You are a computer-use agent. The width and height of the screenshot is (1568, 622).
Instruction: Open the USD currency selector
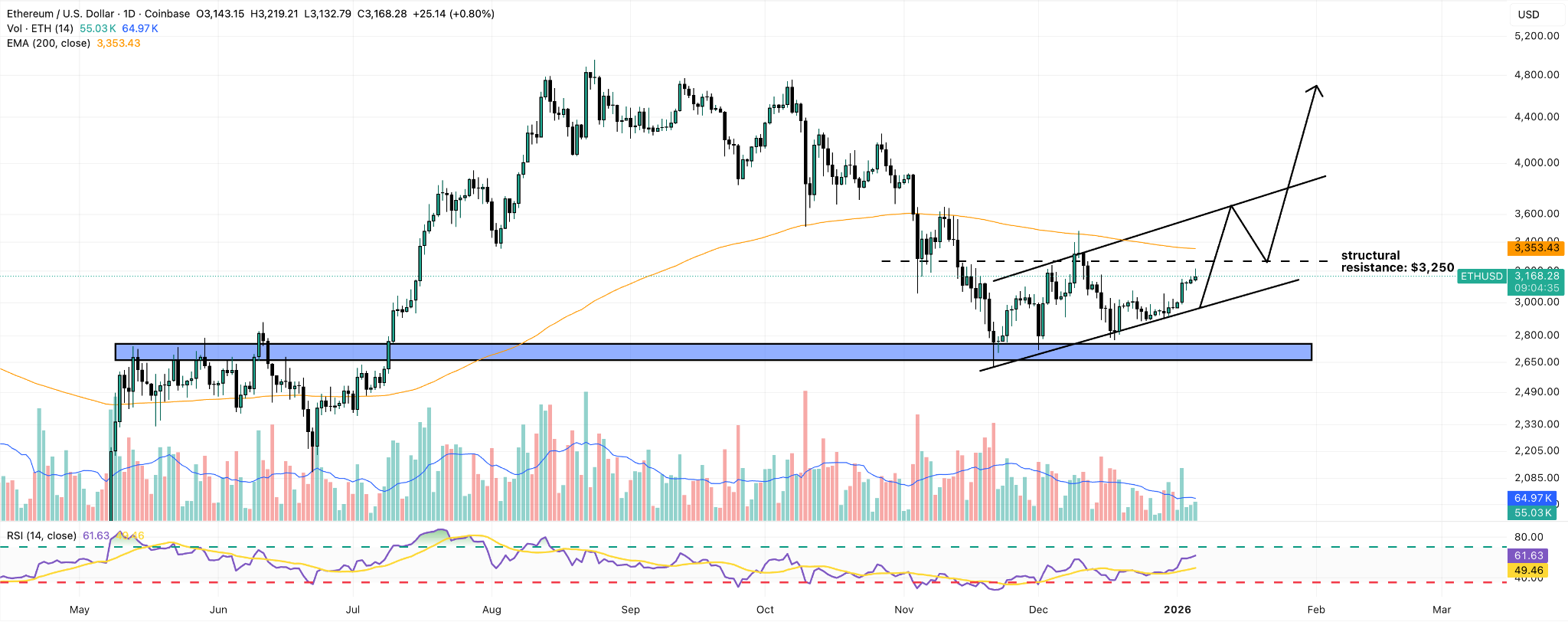coord(1528,15)
